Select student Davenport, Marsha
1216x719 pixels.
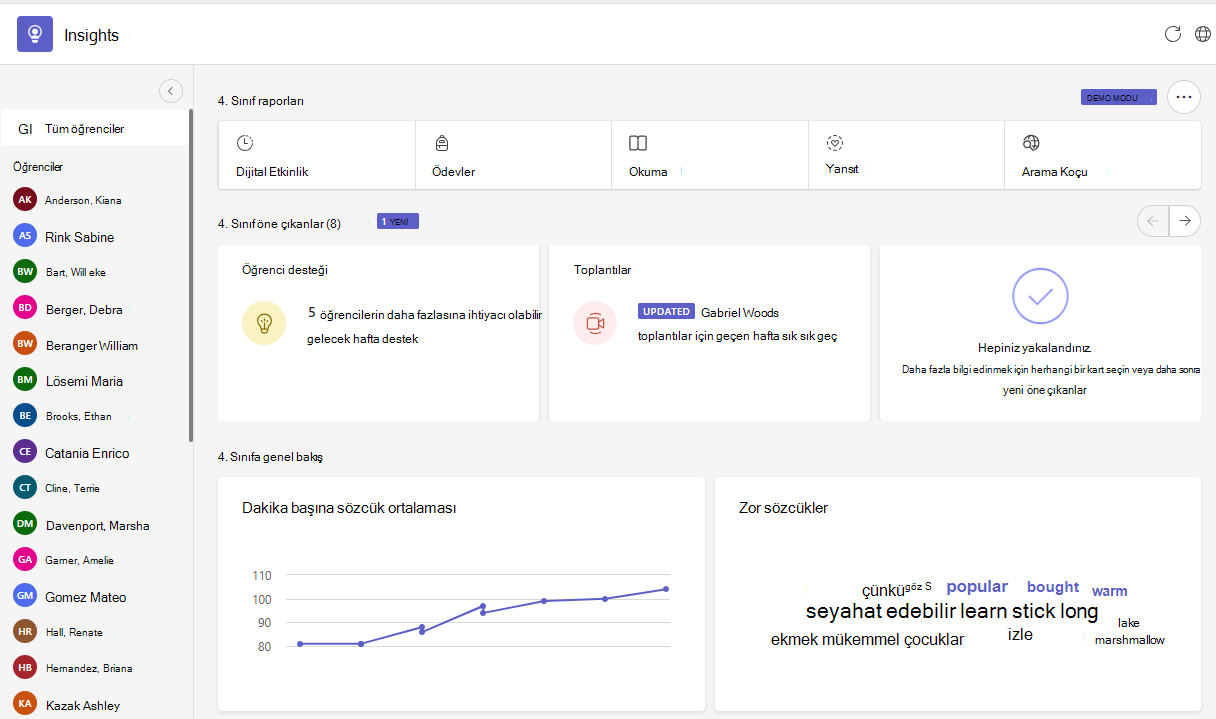click(95, 525)
